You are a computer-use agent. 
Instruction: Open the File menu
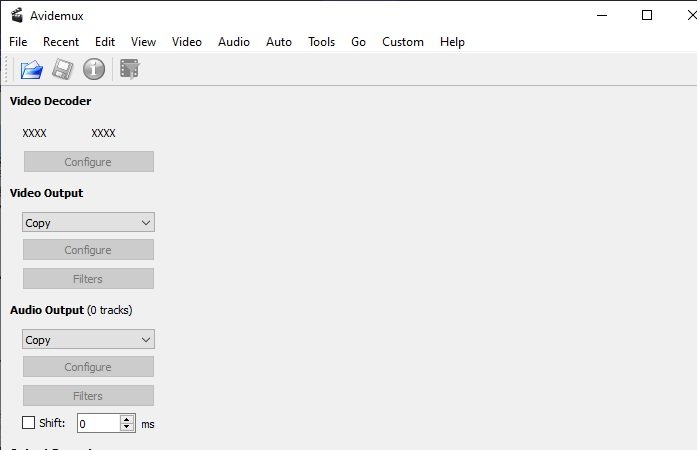tap(18, 42)
